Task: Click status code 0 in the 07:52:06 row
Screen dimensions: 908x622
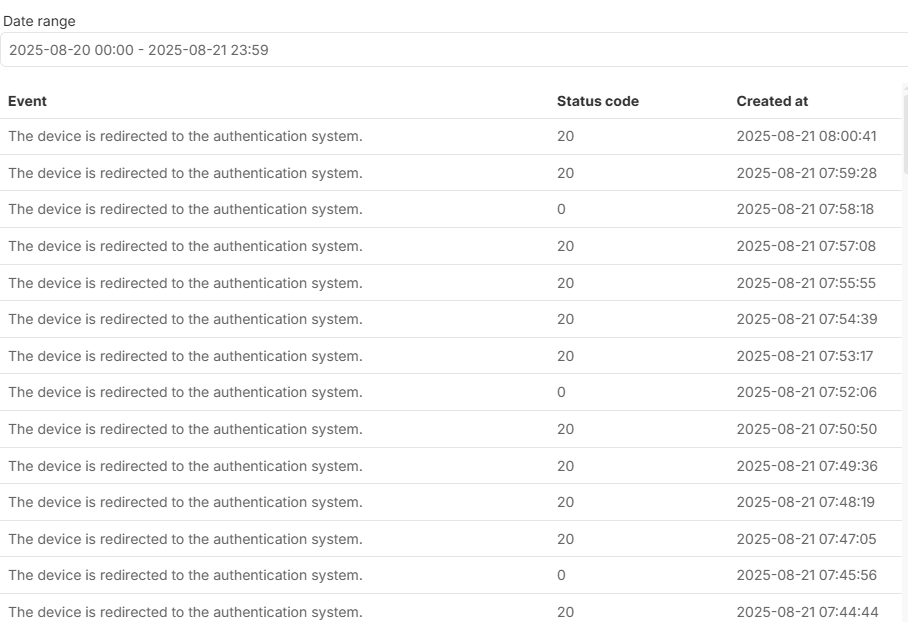Action: tap(561, 393)
